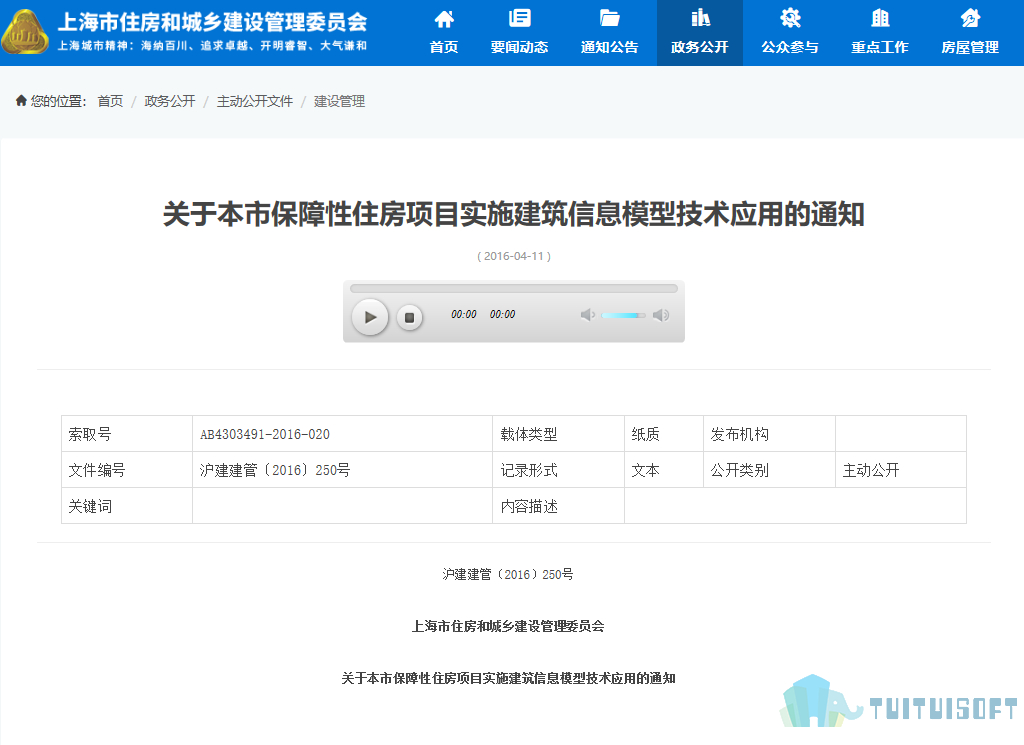Click body text 沪建建管（2016）250号 below table

507,574
